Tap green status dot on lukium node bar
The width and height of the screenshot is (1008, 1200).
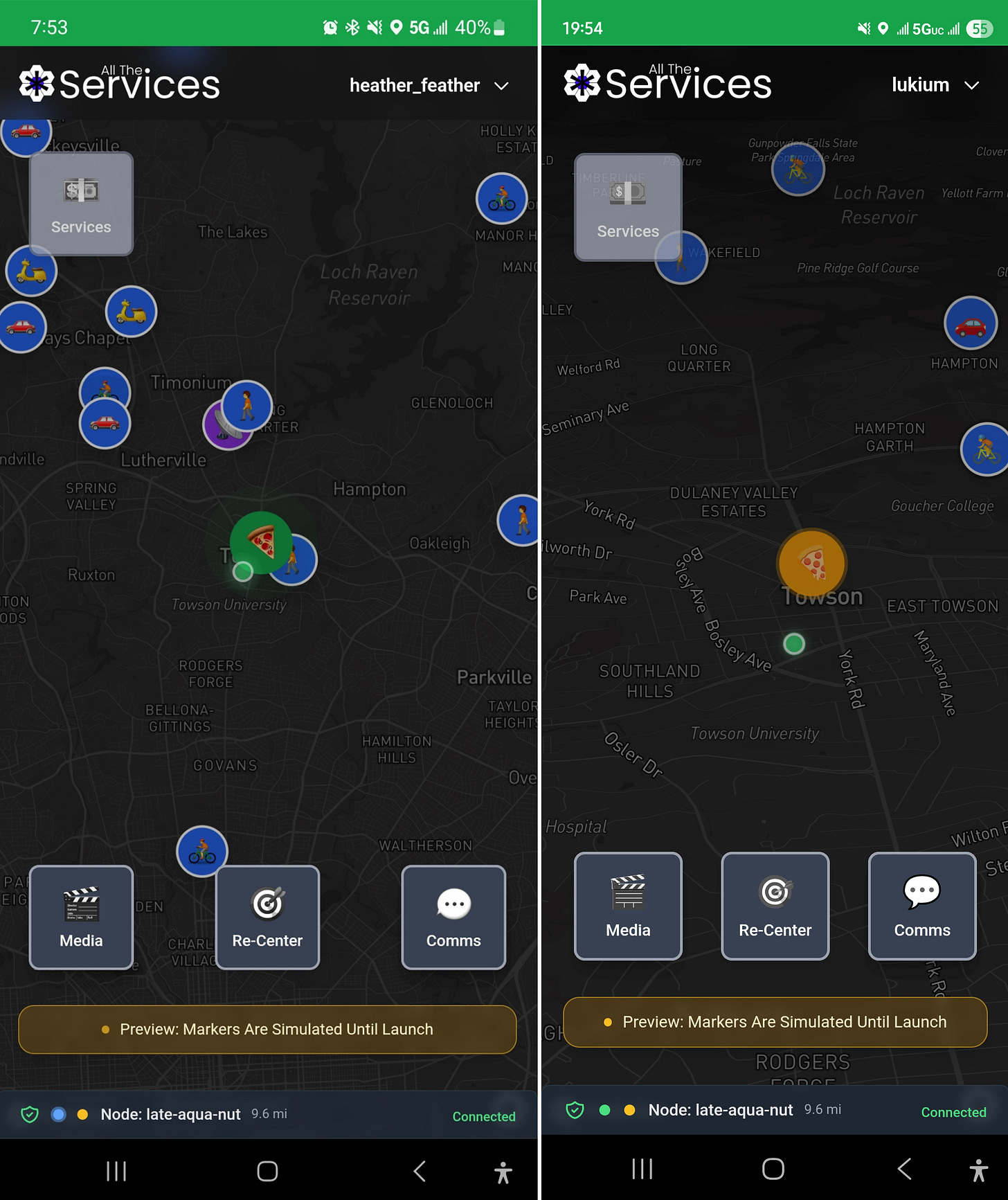pyautogui.click(x=604, y=1110)
